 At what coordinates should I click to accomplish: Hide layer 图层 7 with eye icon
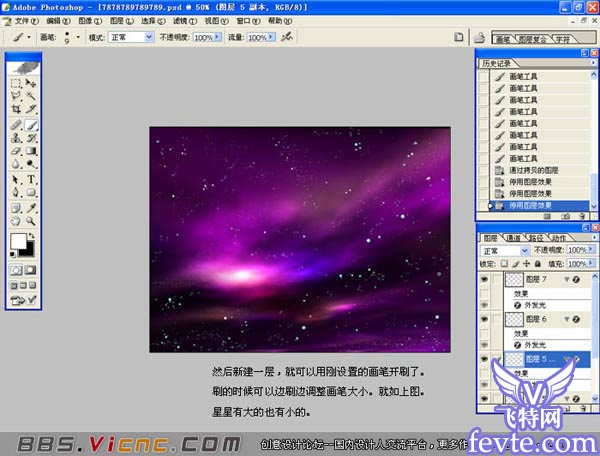[485, 281]
